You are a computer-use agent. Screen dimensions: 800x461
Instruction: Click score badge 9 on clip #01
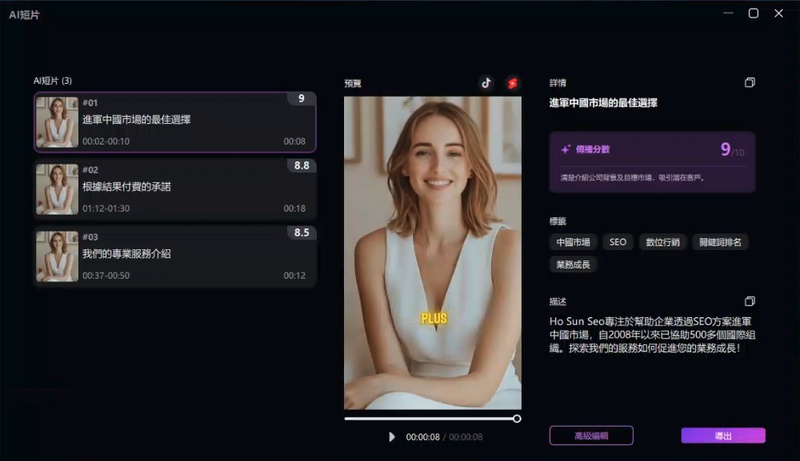302,98
